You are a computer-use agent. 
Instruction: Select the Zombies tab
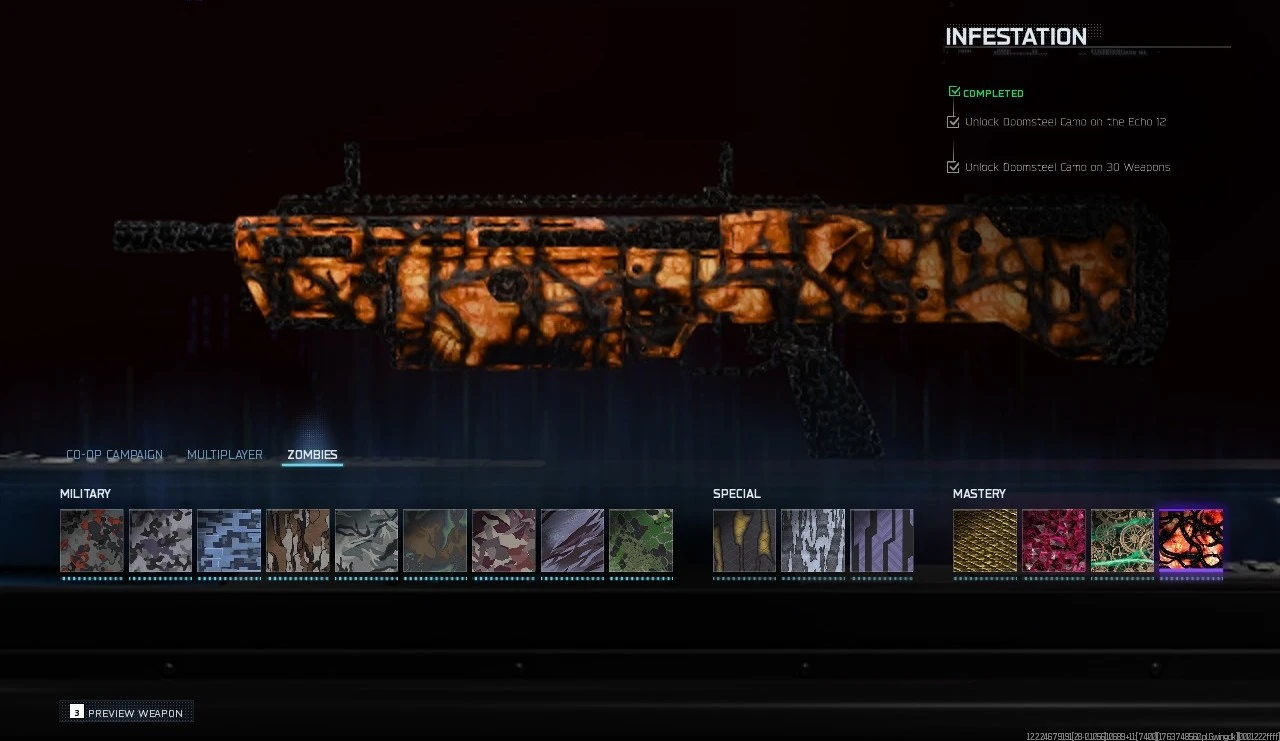(312, 455)
